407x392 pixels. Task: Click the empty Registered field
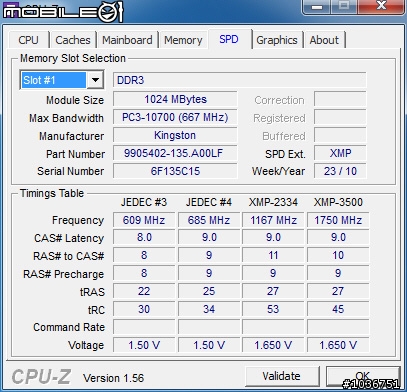(x=340, y=117)
